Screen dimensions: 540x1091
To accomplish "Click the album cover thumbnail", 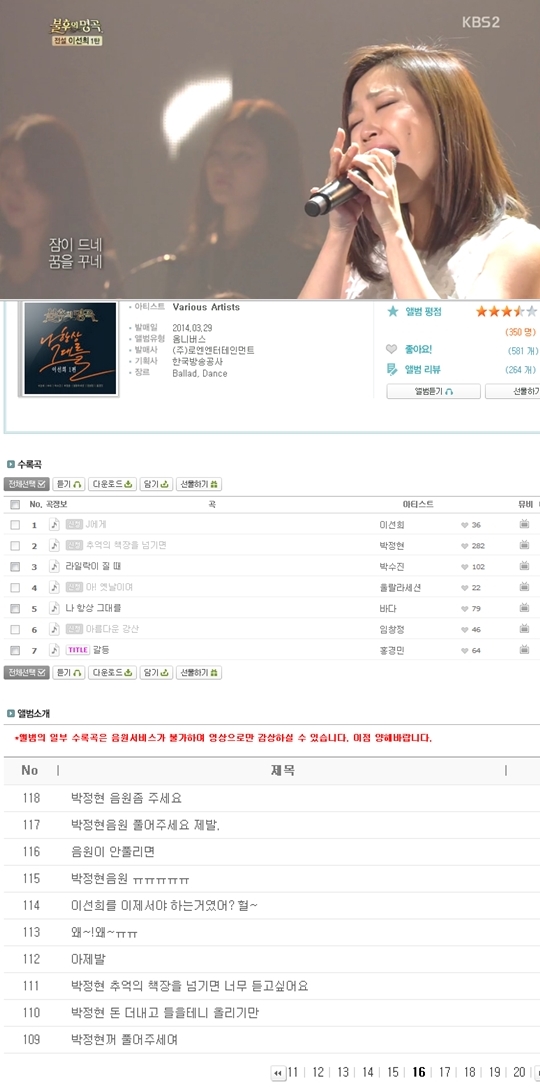I will pos(70,349).
